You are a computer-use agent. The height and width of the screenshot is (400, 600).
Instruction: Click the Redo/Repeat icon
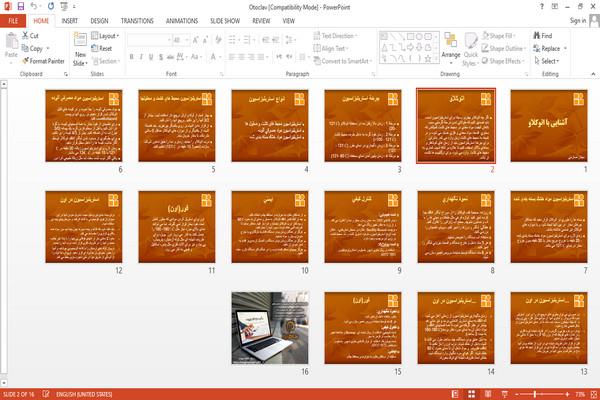51,6
